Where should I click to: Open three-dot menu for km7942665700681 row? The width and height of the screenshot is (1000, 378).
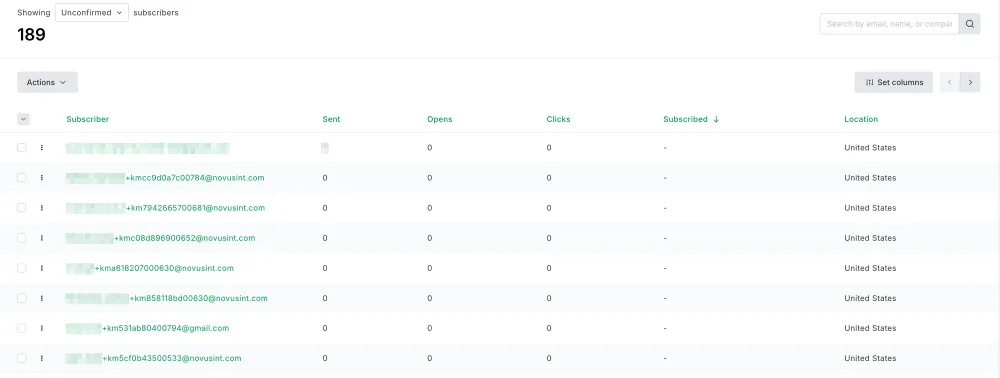[41, 208]
